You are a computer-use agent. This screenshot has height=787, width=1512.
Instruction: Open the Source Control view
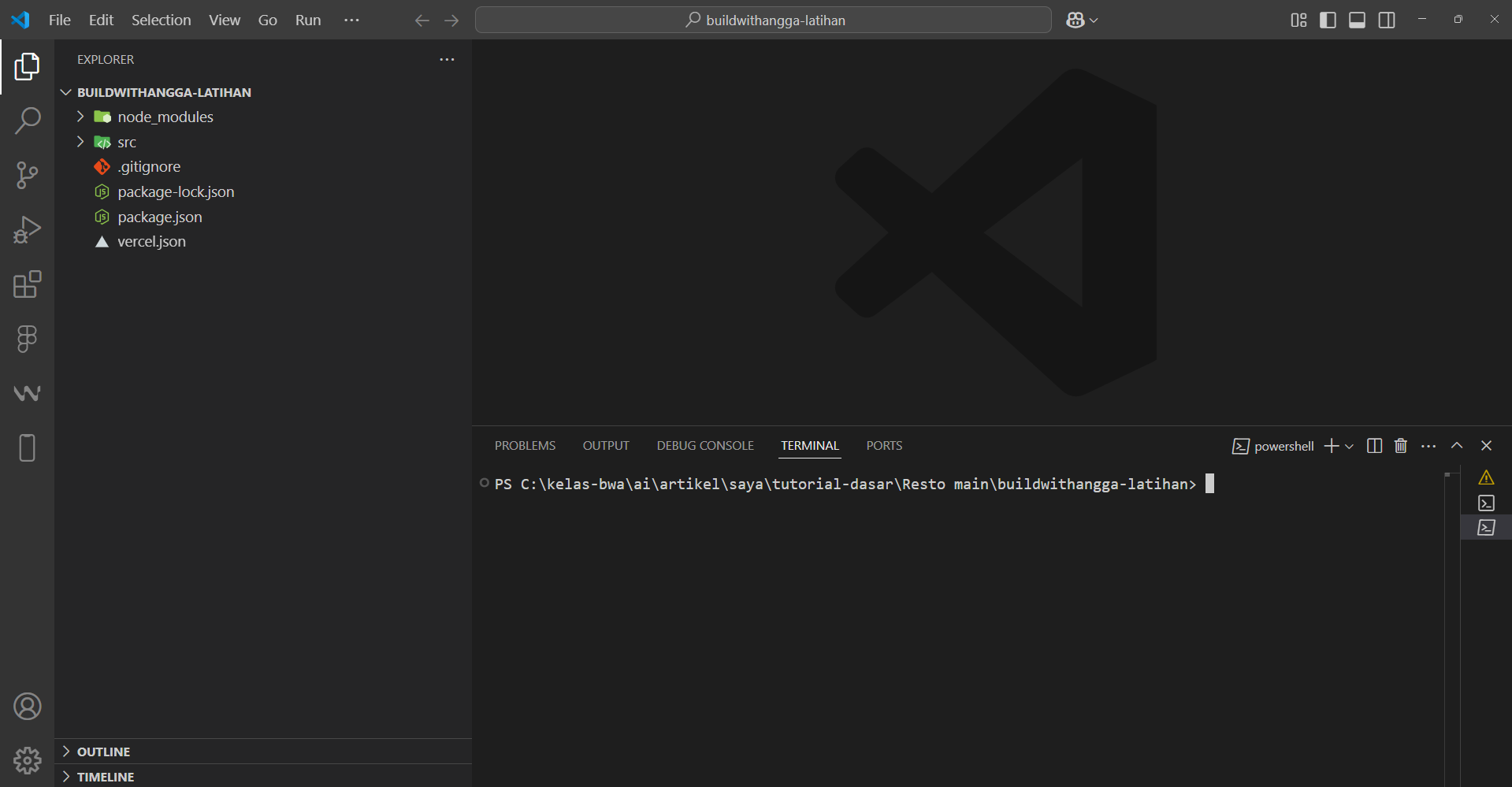(27, 175)
